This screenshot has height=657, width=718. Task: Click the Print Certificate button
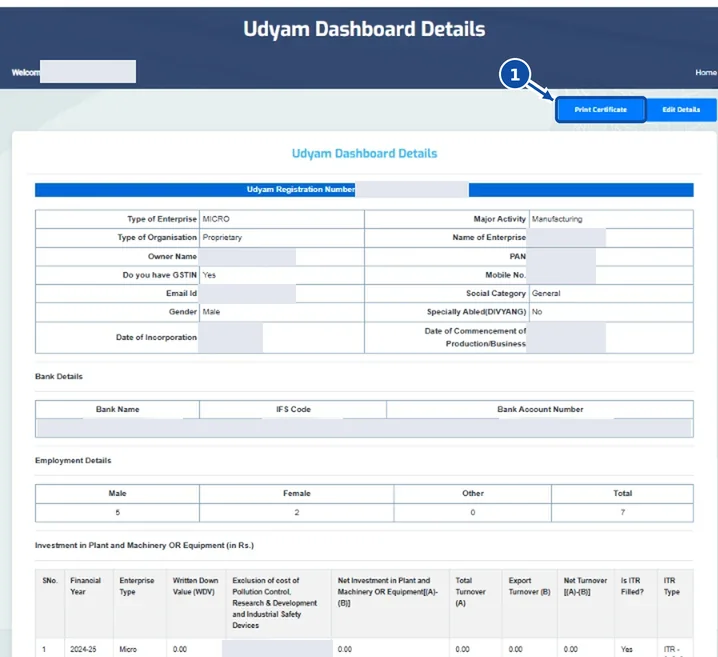pyautogui.click(x=600, y=110)
